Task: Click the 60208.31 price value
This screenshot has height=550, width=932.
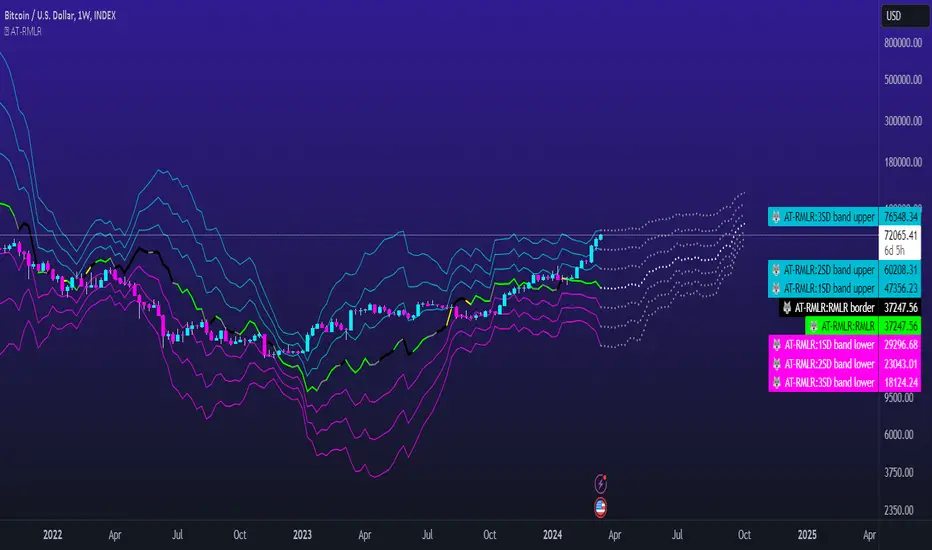Action: coord(900,270)
